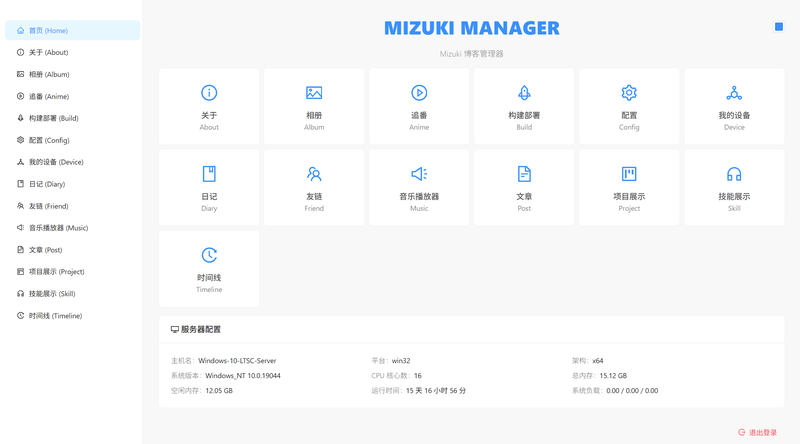Go to 相册 (Album) in sidebar
Viewport: 800px width, 444px height.
72,75
